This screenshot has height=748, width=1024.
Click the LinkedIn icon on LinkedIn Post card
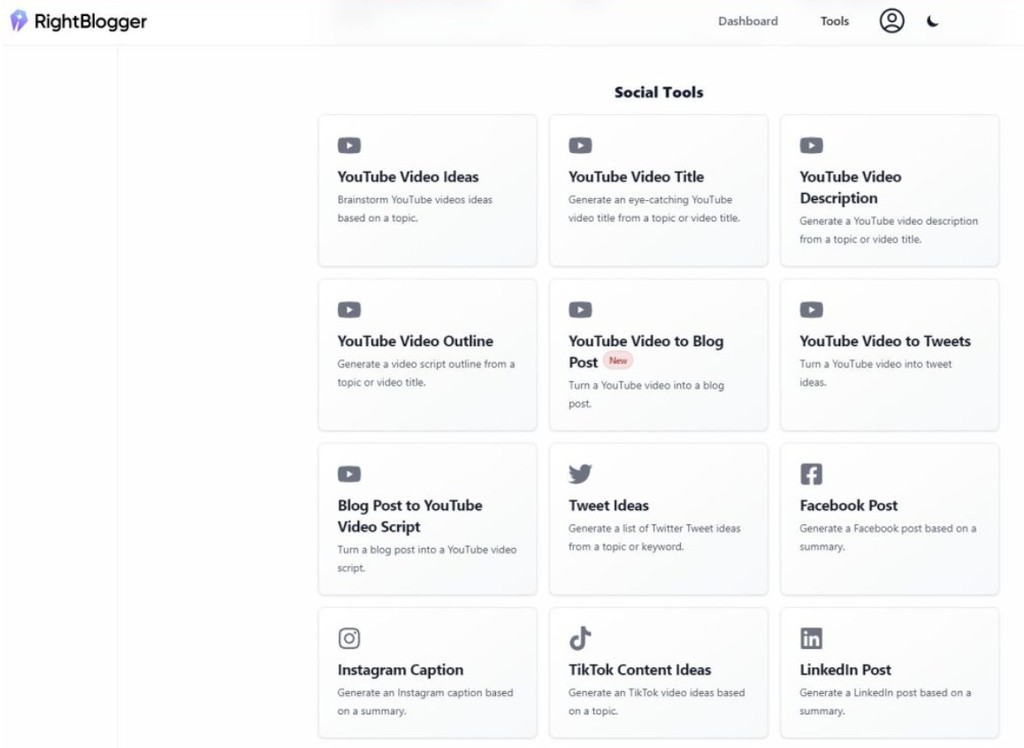(811, 638)
